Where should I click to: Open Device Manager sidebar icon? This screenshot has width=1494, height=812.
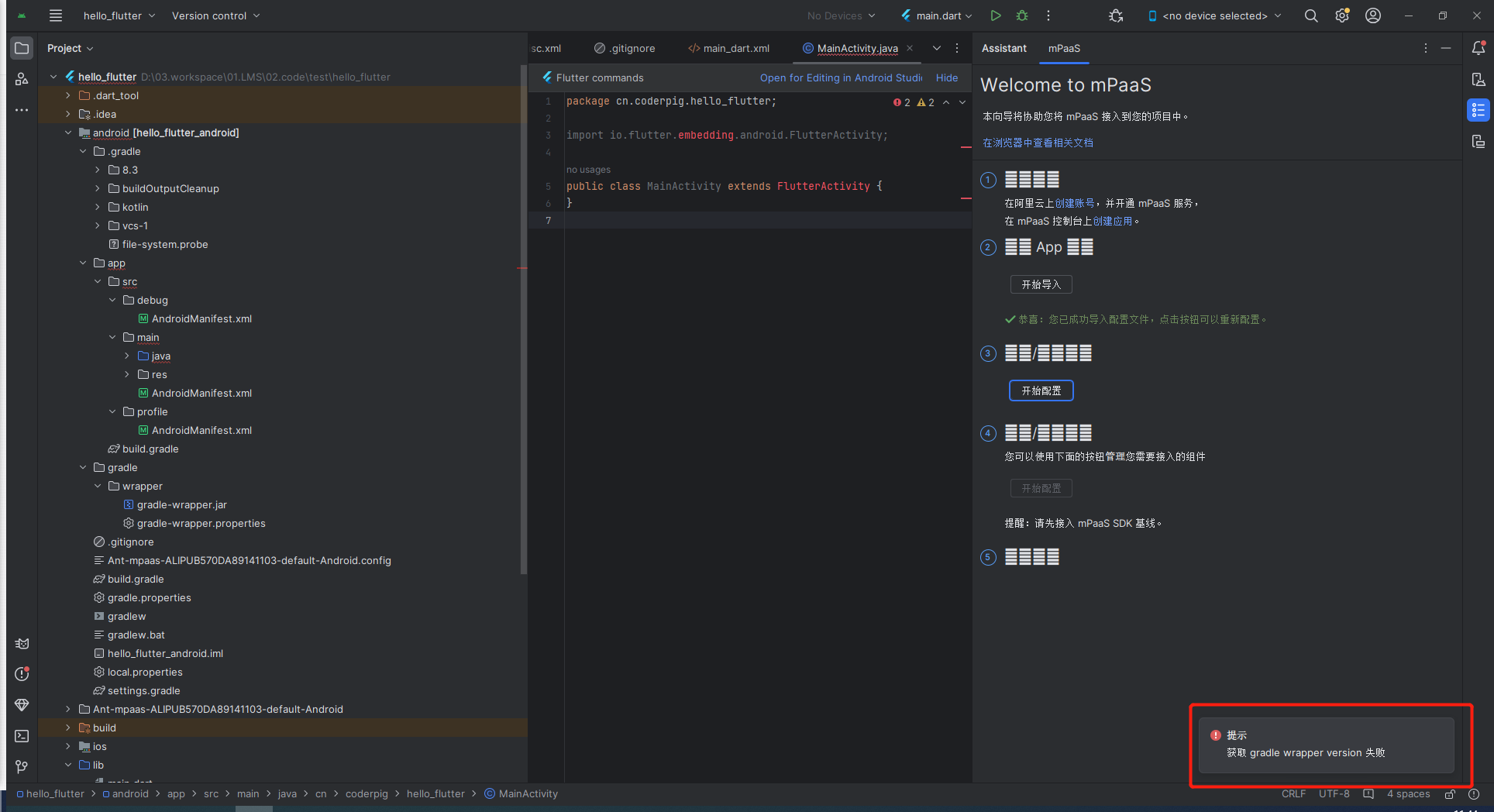tap(1479, 79)
